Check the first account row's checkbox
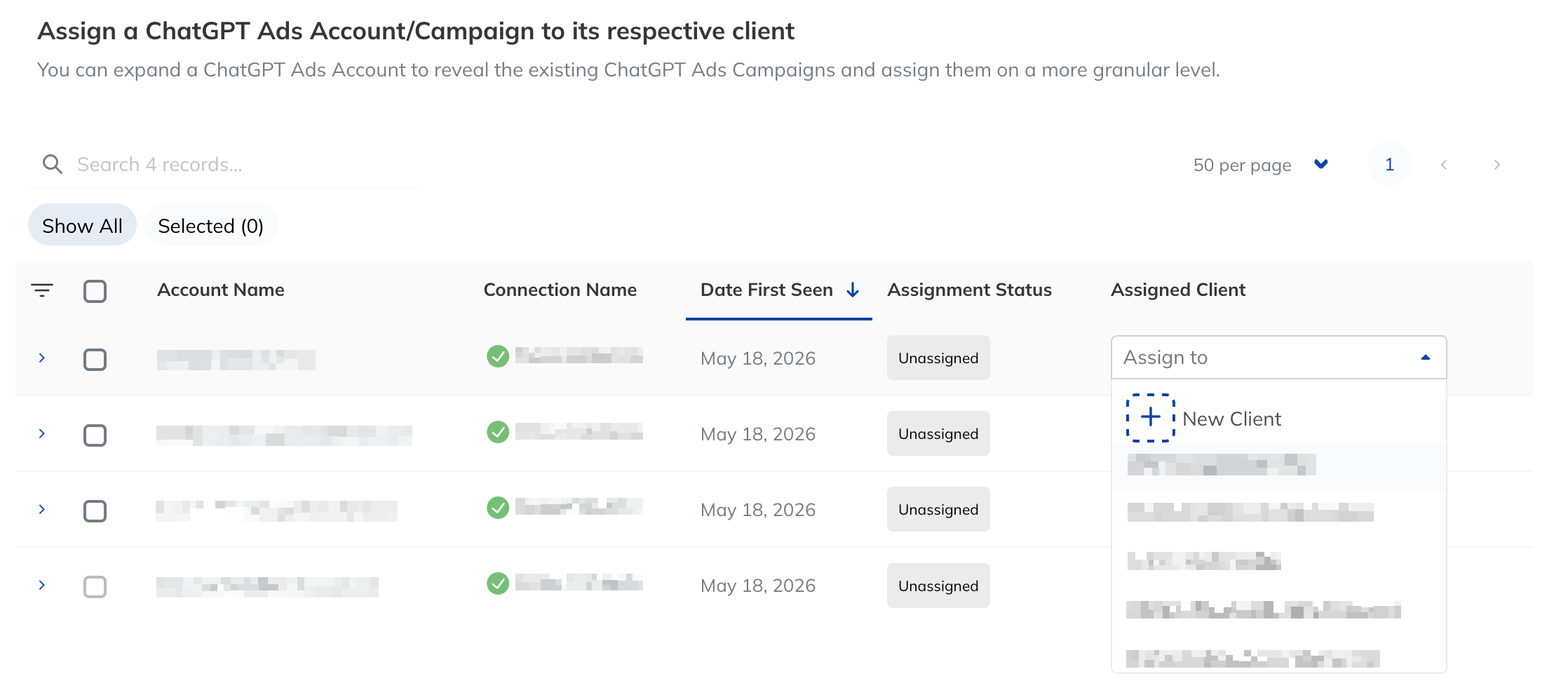1568x683 pixels. click(95, 360)
